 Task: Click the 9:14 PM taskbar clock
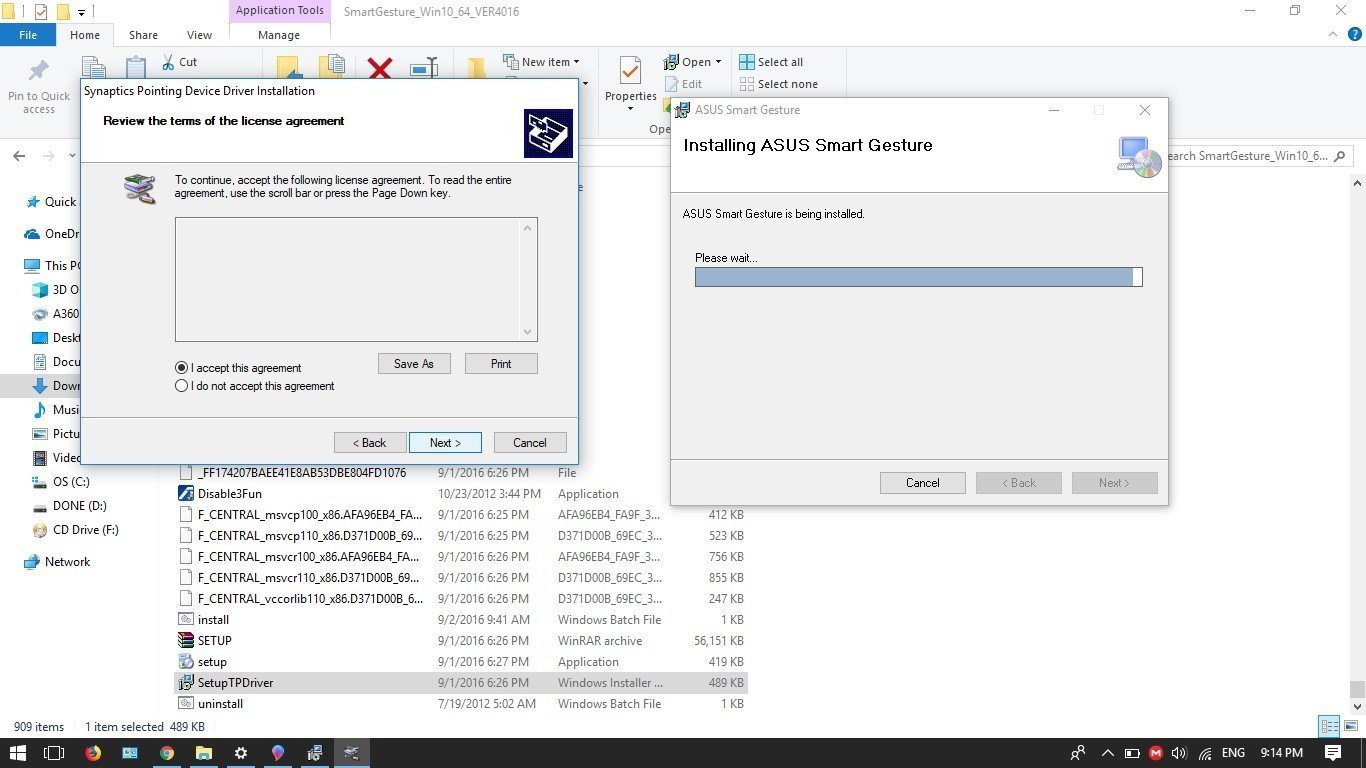[1282, 753]
